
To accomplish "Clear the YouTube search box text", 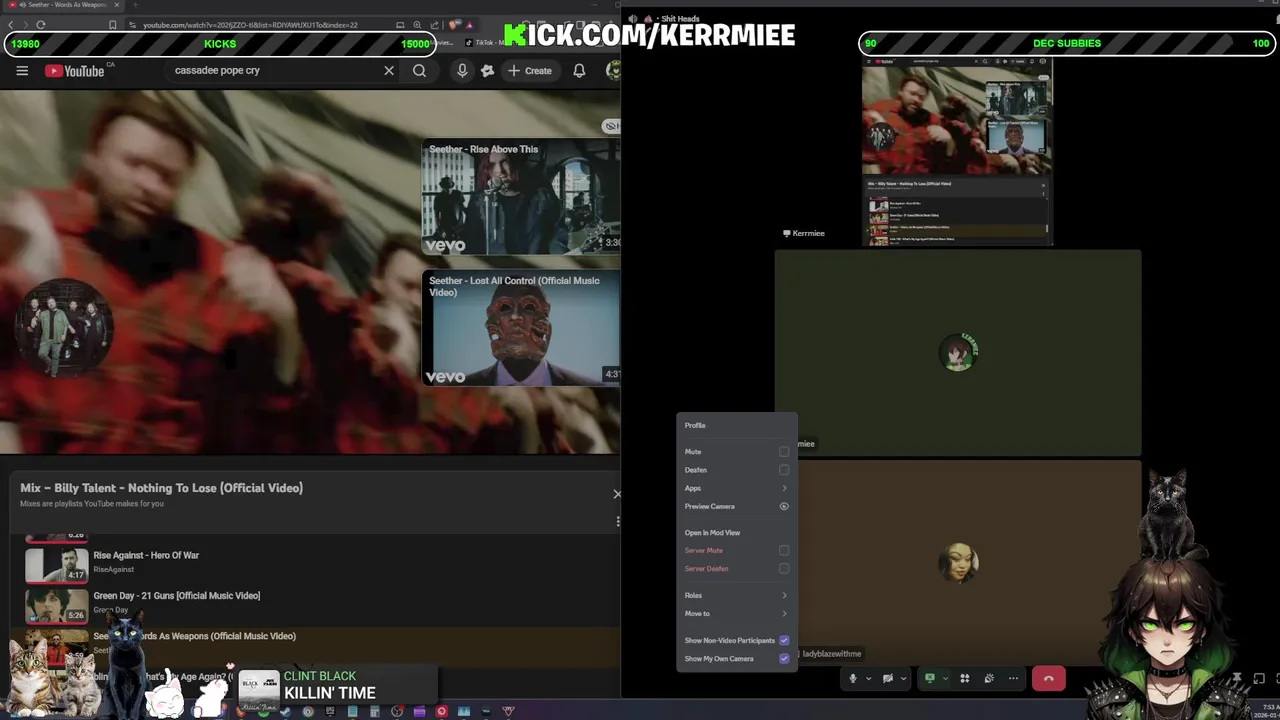I will [x=389, y=71].
